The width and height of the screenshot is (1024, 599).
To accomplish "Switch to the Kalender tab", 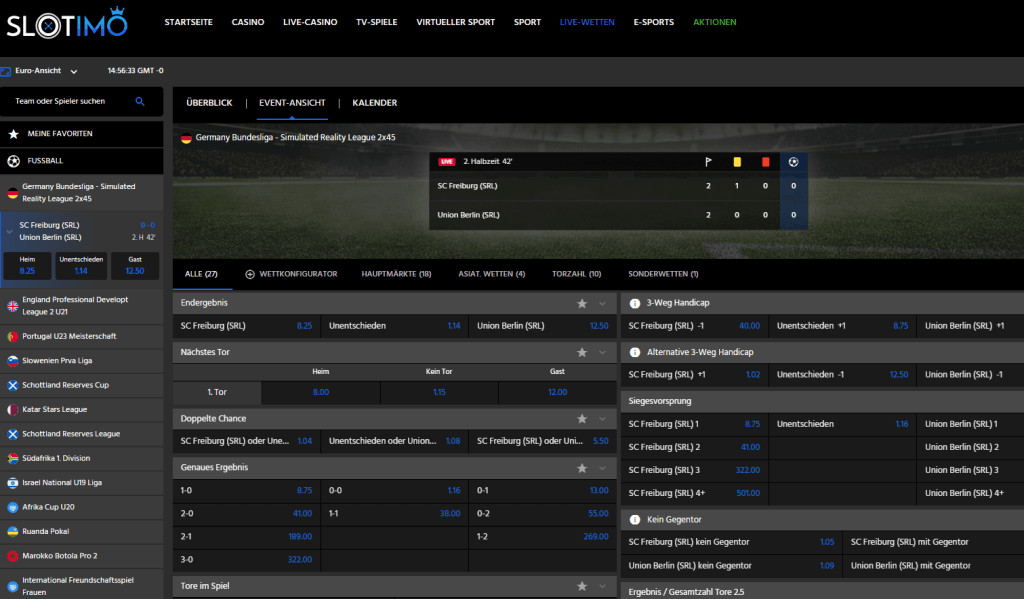I will [x=375, y=103].
